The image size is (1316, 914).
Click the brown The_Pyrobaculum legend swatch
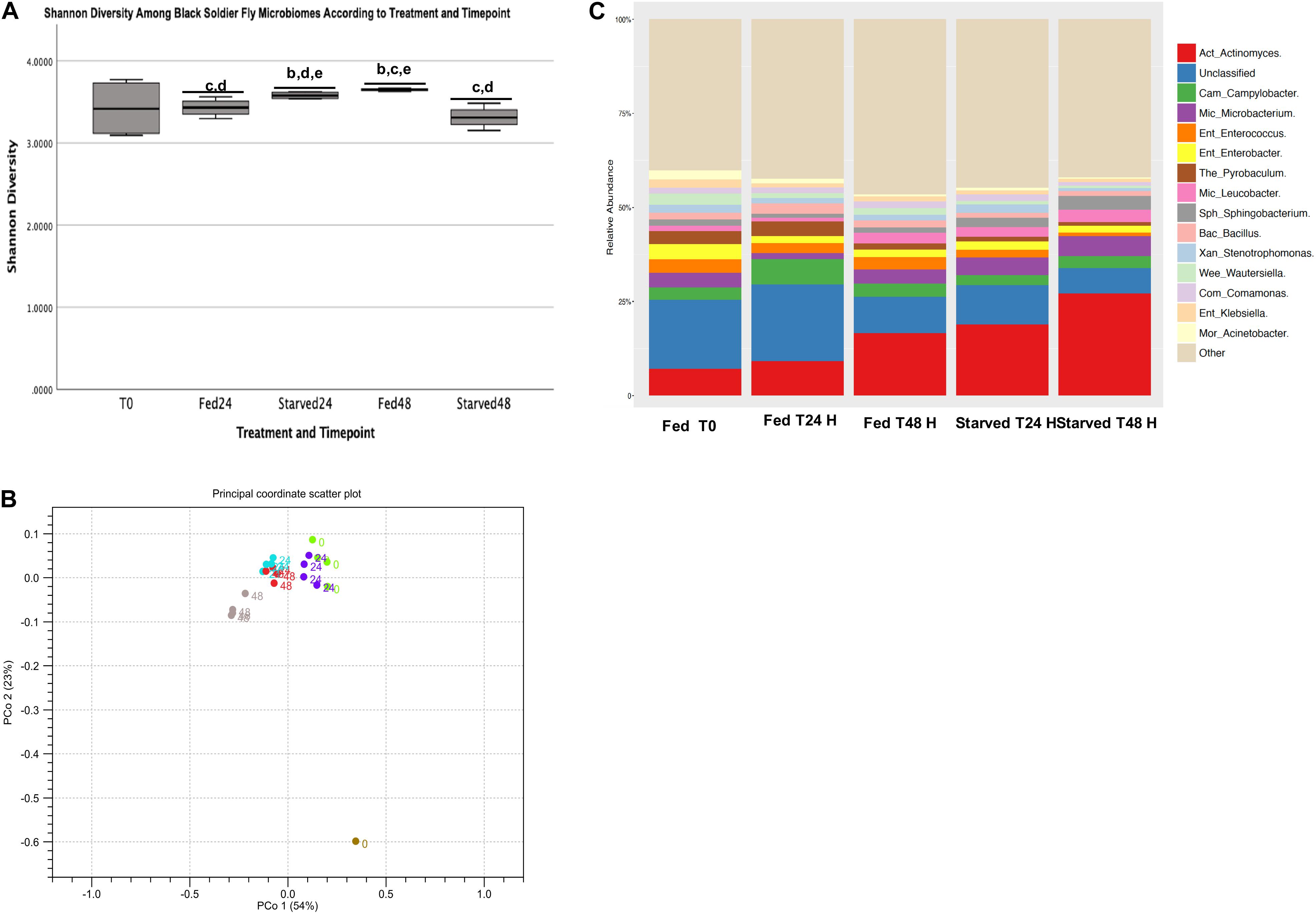[x=1186, y=173]
